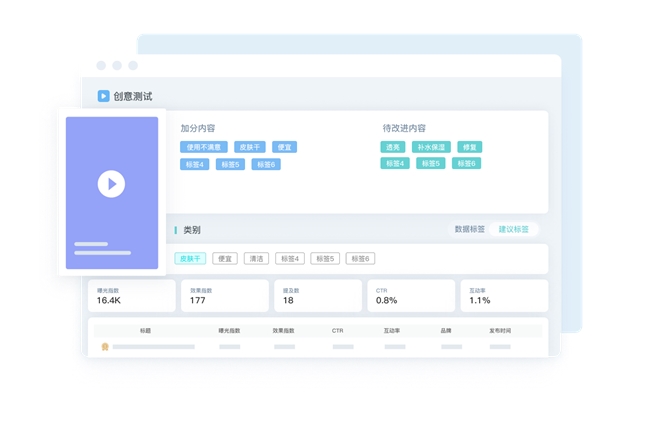Click the medal icon in the first table row
This screenshot has width=650, height=433.
coord(105,347)
